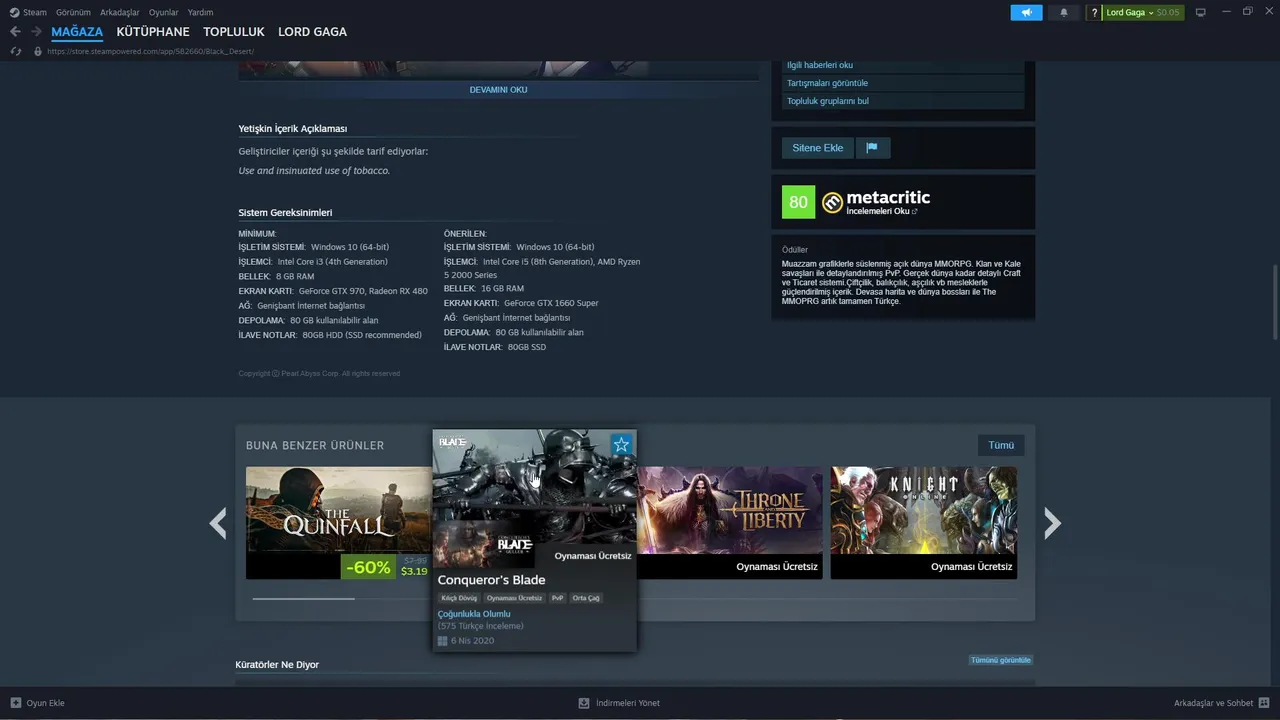The image size is (1280, 720).
Task: Click the previous carousel arrow in similar products
Action: (218, 523)
